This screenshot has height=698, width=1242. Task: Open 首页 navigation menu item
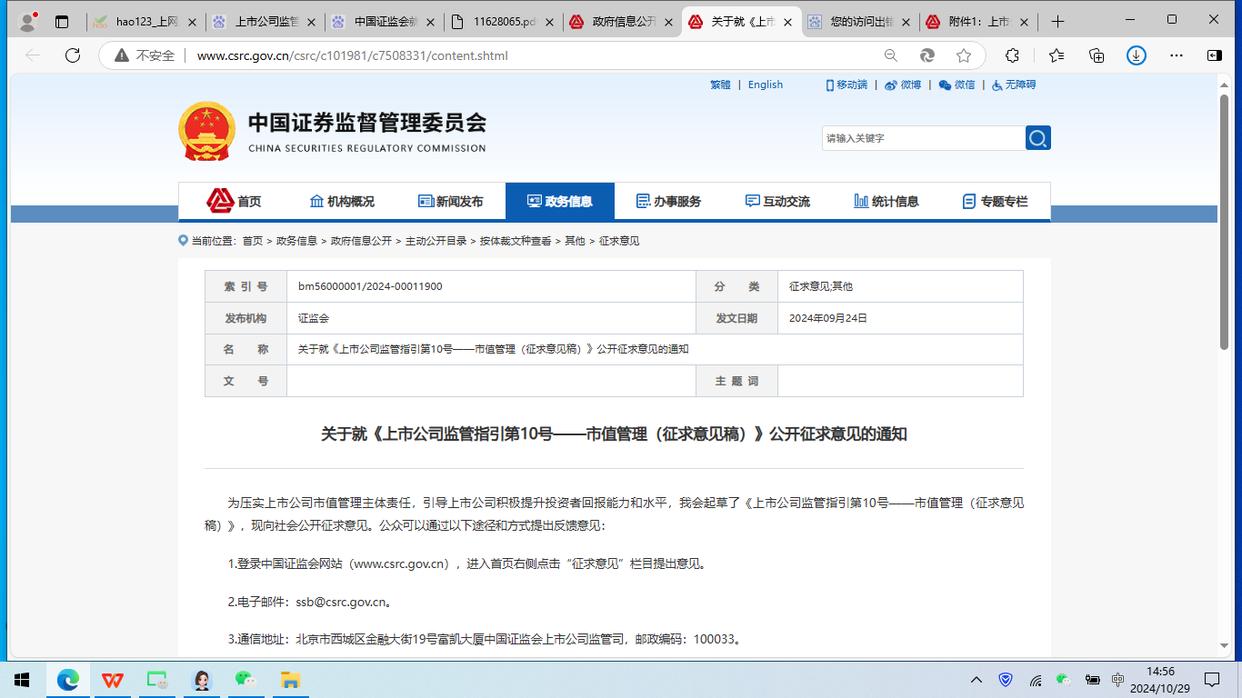click(235, 201)
